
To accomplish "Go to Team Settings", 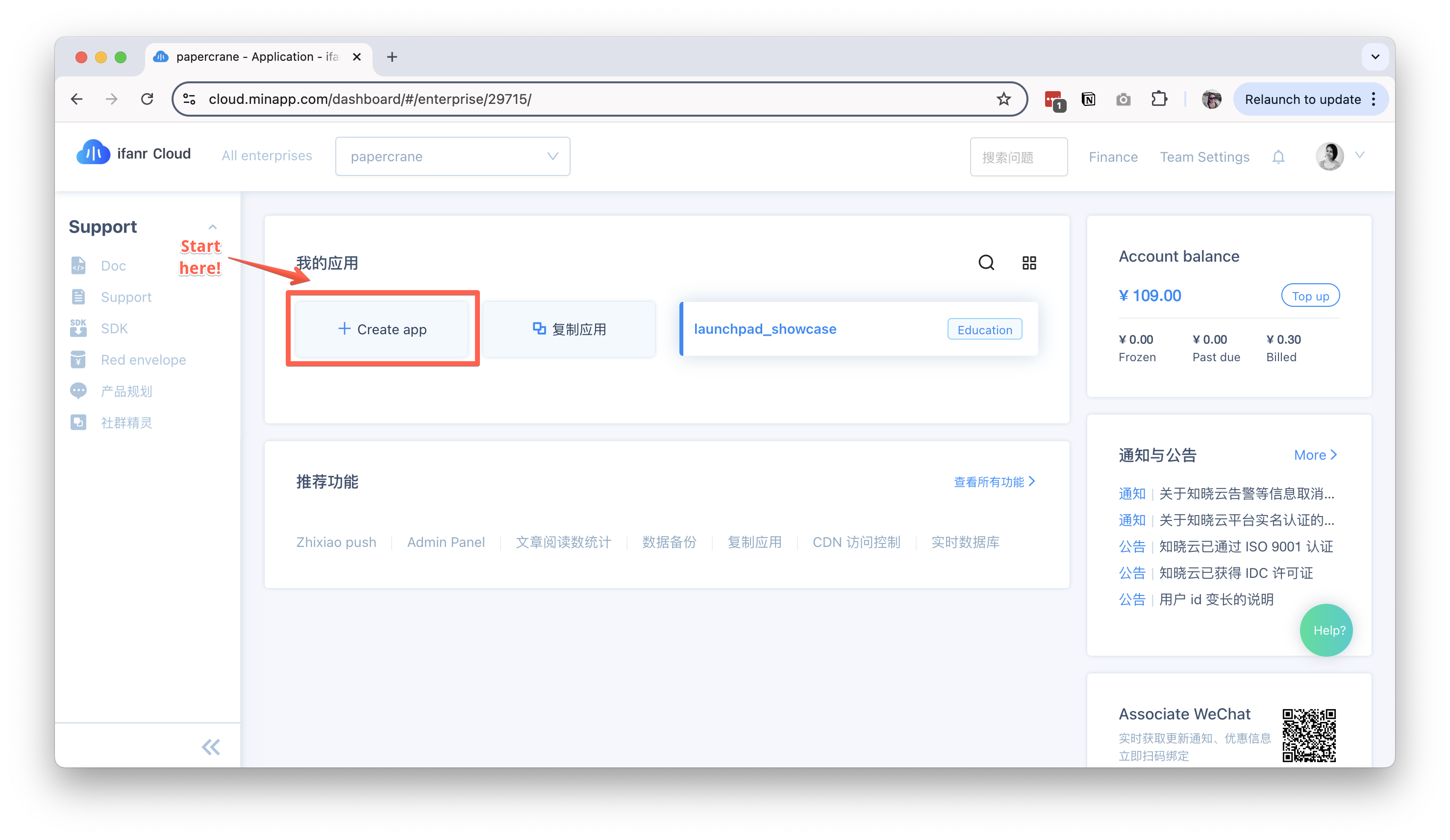I will pyautogui.click(x=1204, y=156).
